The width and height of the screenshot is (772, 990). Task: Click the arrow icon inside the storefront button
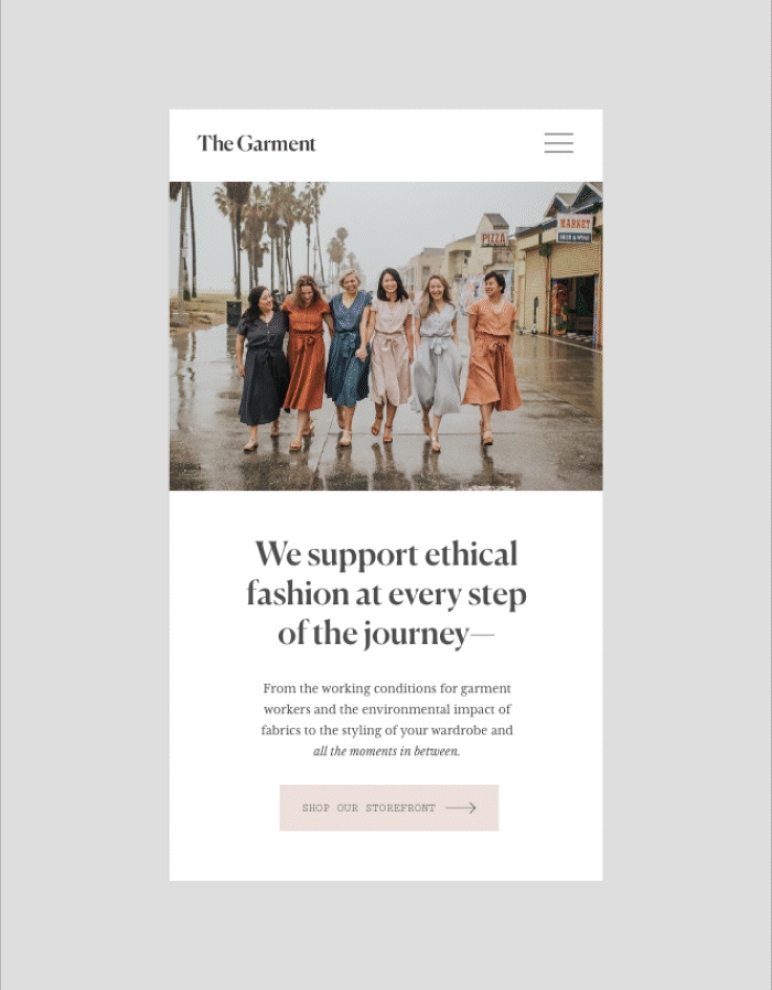(x=461, y=808)
